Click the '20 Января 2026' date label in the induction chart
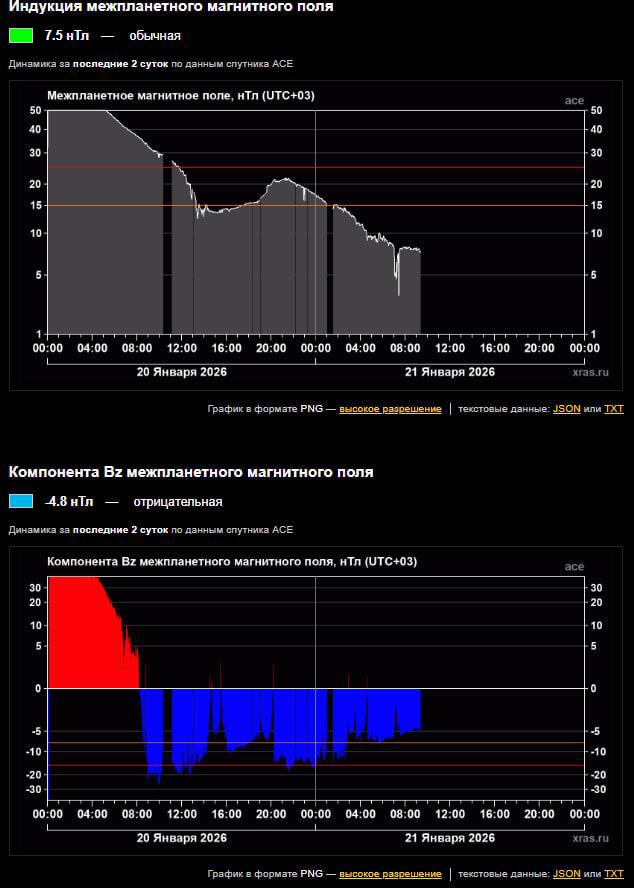 coord(181,371)
